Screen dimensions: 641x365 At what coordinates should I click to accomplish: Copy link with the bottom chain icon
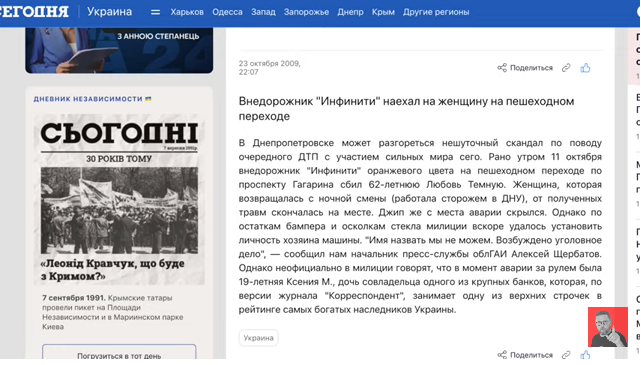tap(566, 355)
